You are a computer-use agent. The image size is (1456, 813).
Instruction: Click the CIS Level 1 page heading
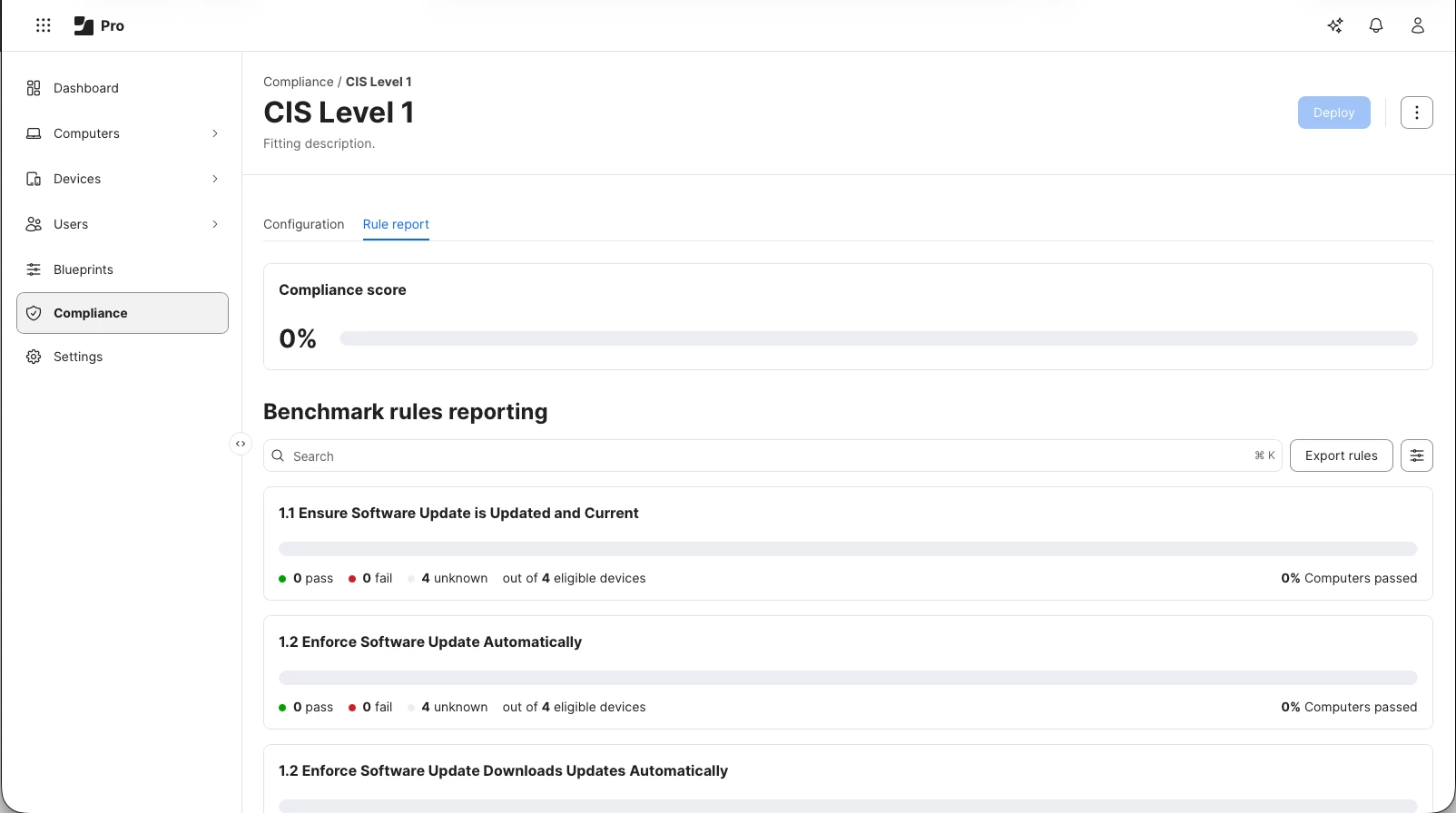pos(339,113)
